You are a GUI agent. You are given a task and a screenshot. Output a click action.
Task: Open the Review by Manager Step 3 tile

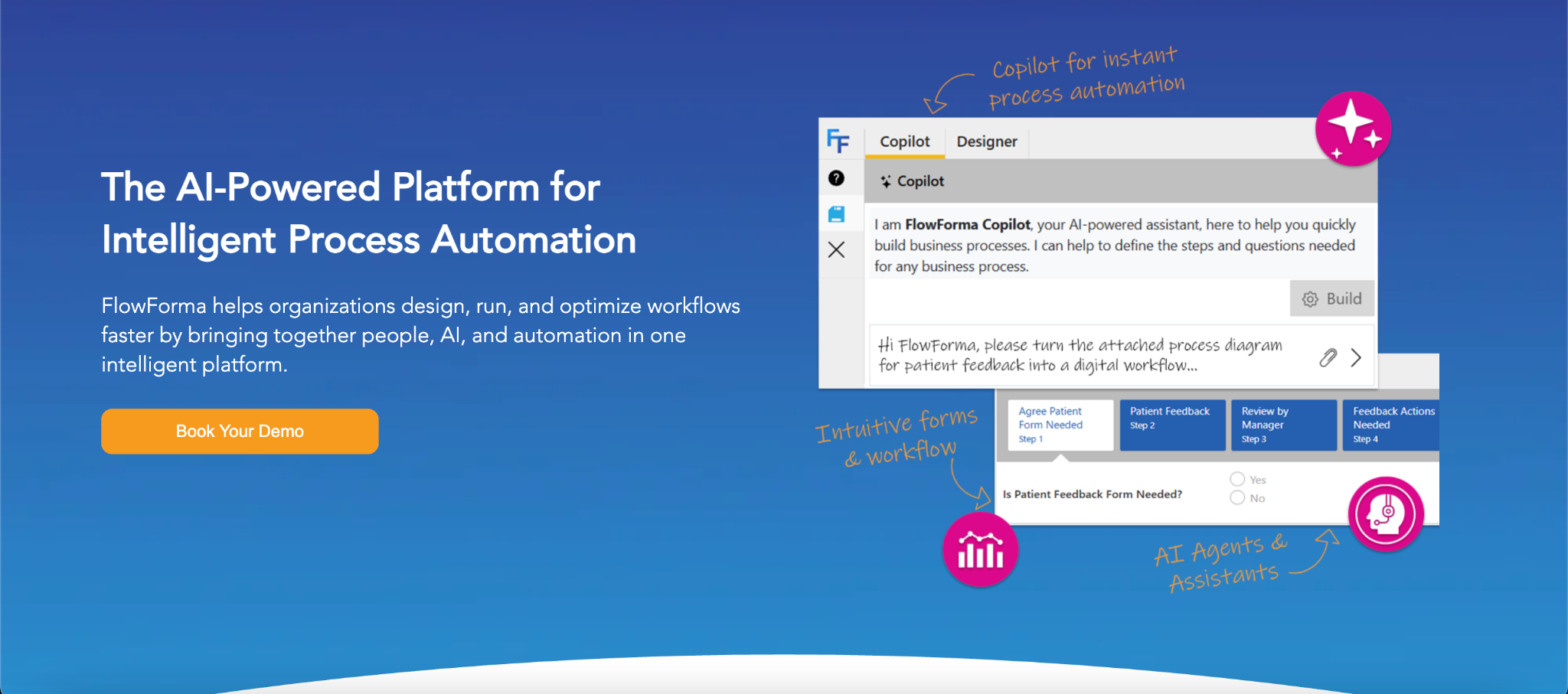pos(1284,425)
